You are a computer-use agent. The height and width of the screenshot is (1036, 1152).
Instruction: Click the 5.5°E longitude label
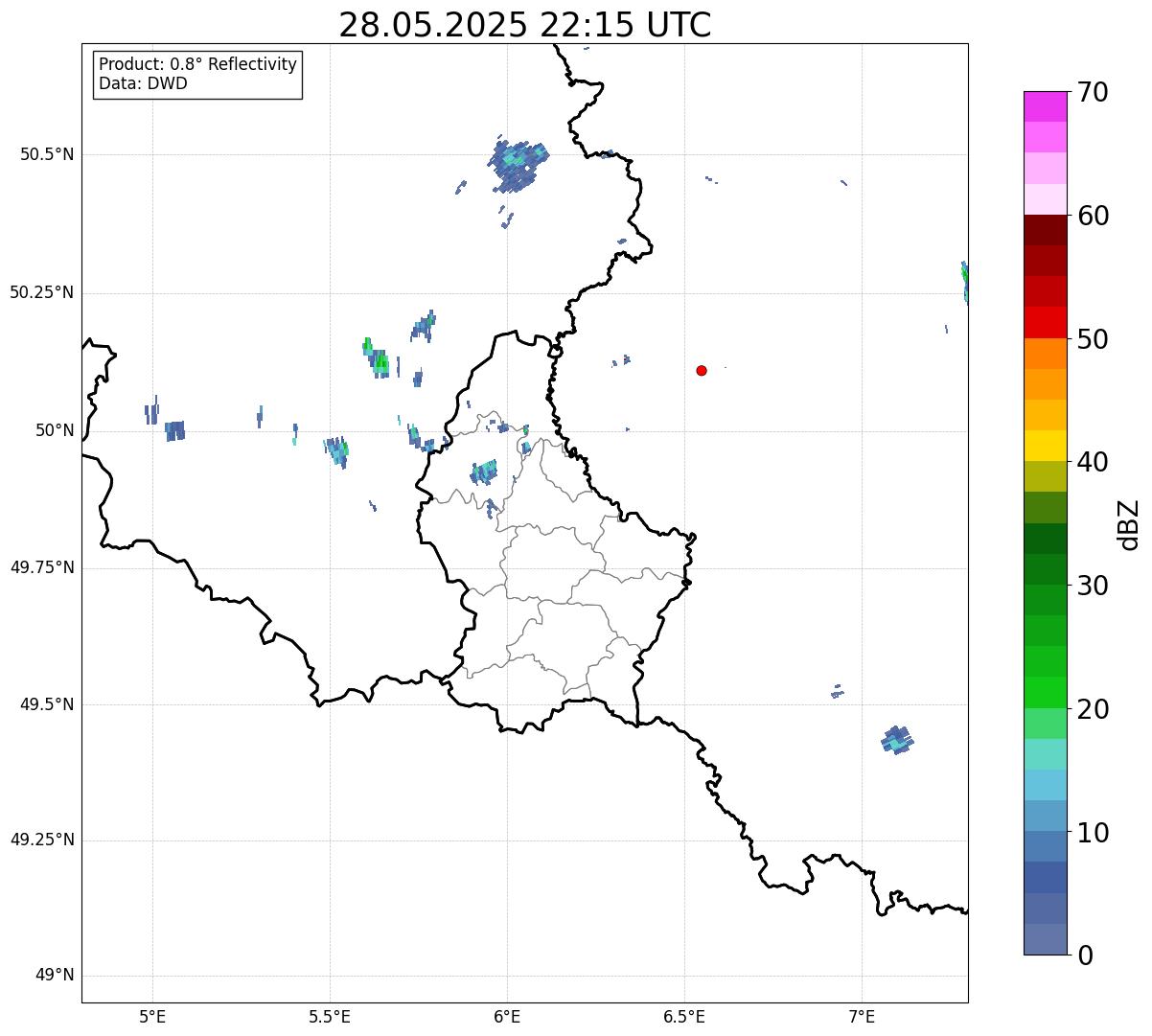point(330,1017)
